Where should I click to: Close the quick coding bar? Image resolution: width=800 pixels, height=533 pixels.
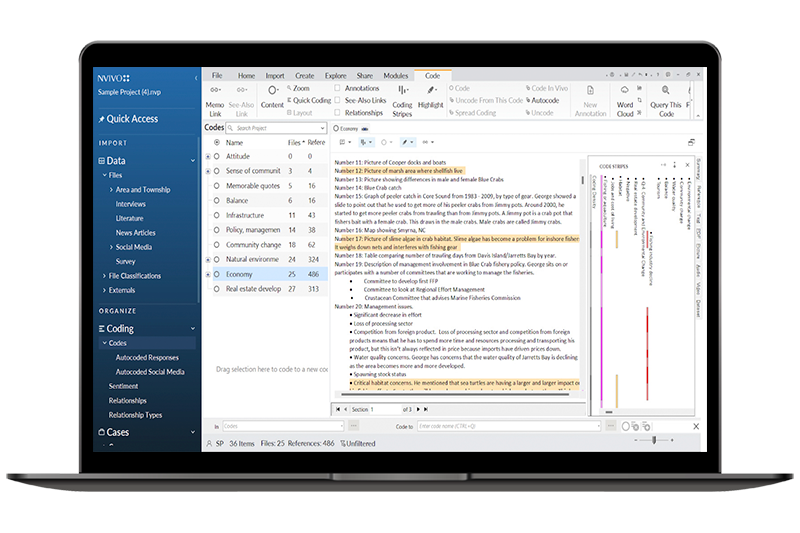(696, 426)
